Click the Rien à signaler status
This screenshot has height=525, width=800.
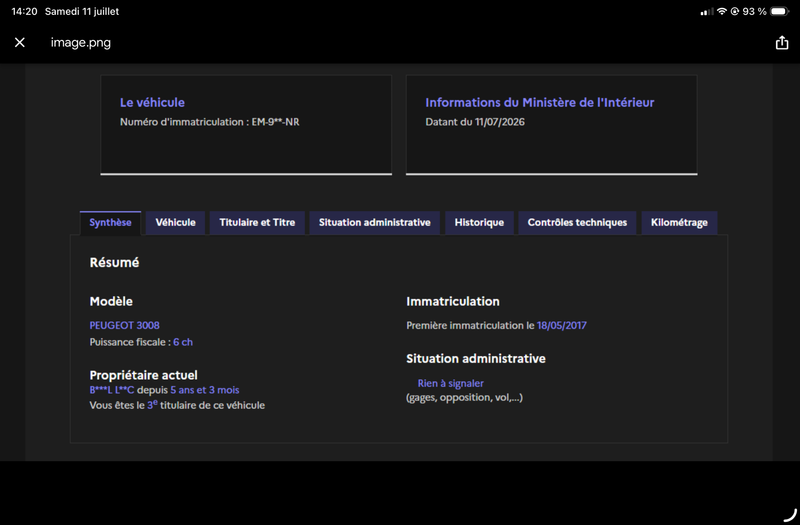click(451, 384)
